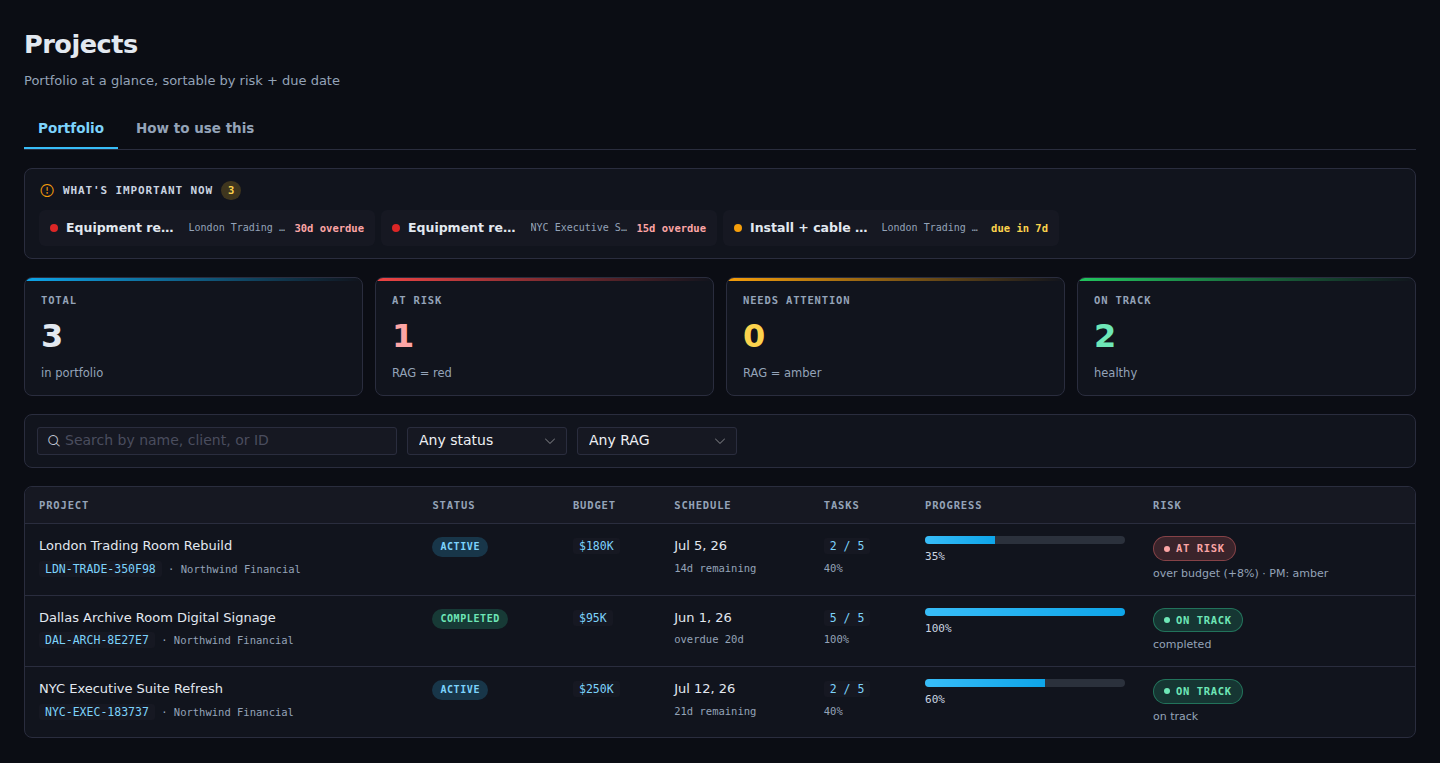This screenshot has width=1440, height=763.
Task: Select the Needs Attention summary card
Action: click(x=895, y=337)
